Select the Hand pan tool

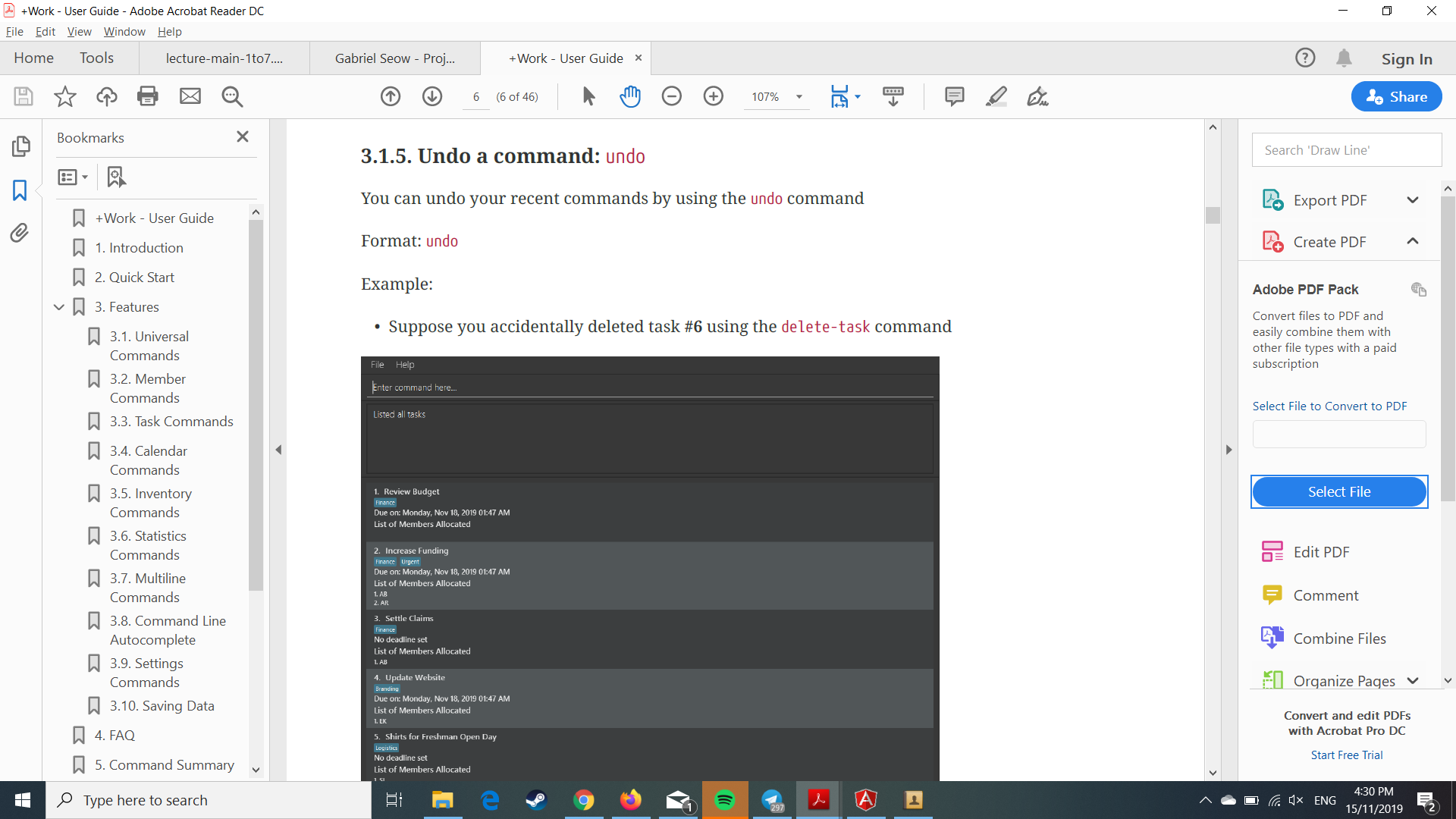pos(630,96)
